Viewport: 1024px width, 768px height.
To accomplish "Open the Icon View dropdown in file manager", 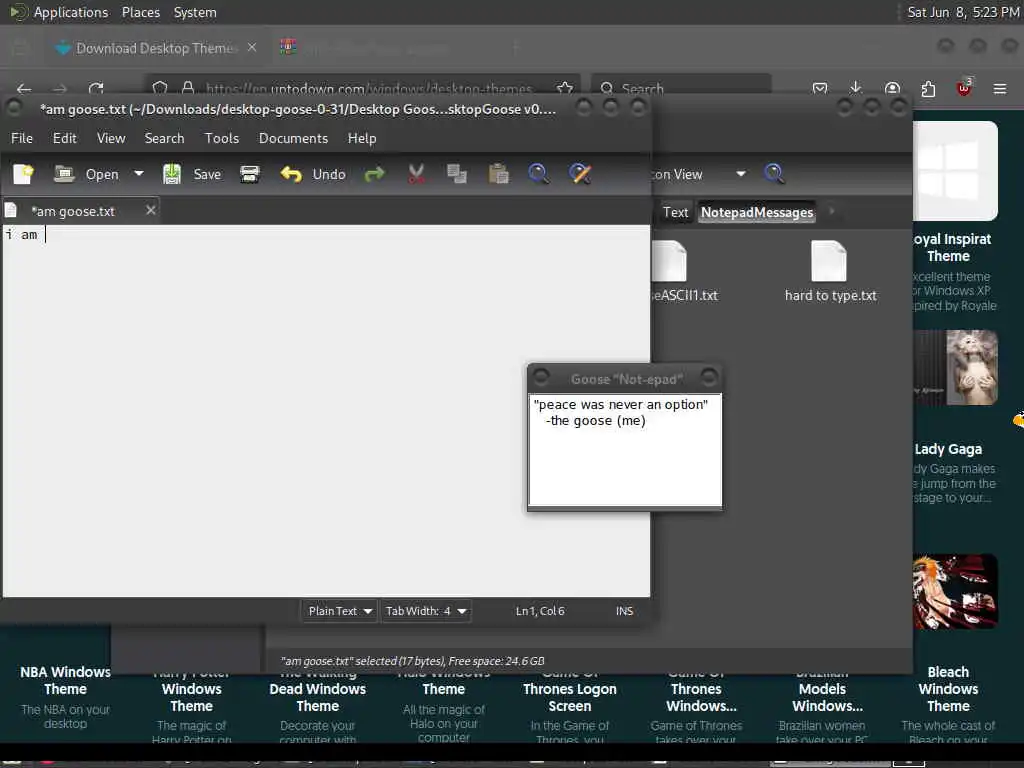I will (699, 174).
